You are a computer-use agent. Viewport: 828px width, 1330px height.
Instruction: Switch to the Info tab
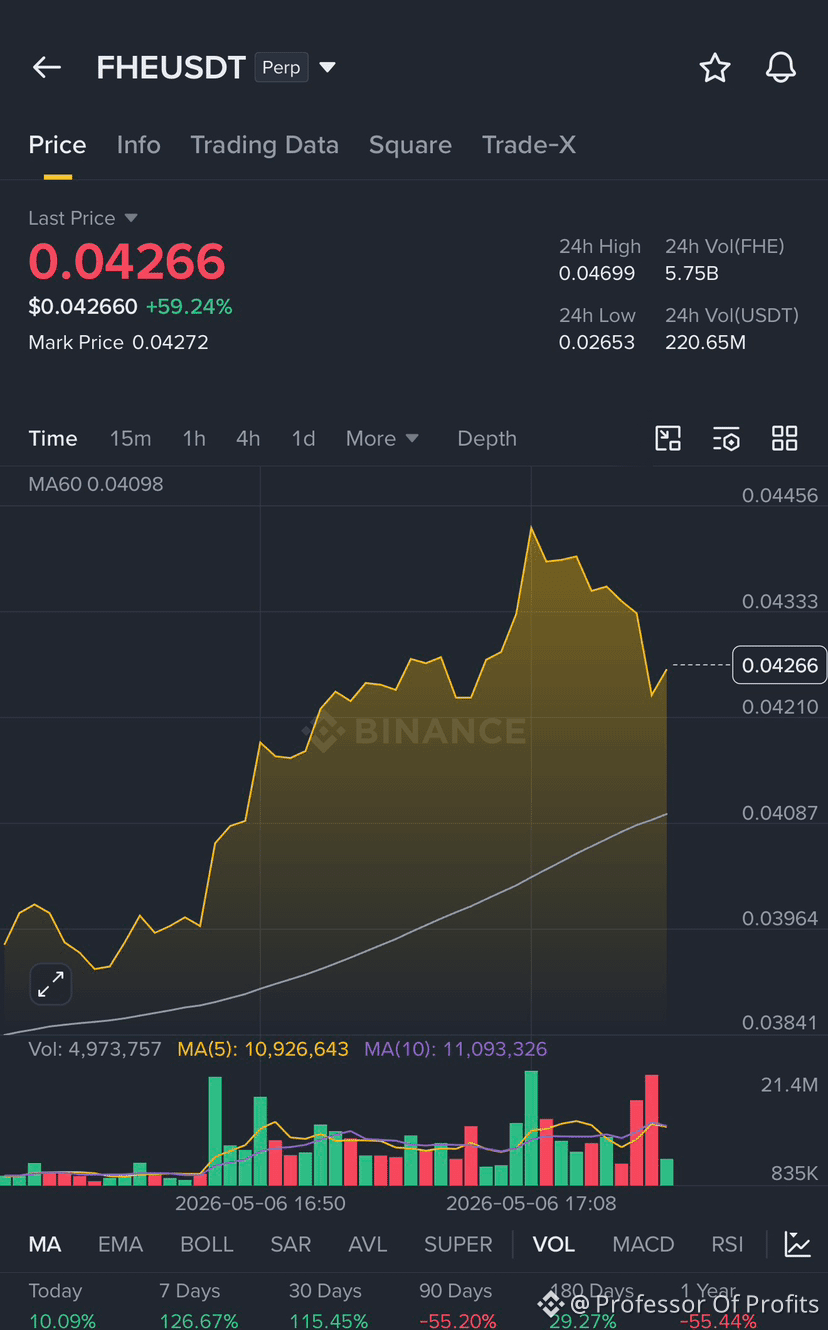tap(138, 145)
